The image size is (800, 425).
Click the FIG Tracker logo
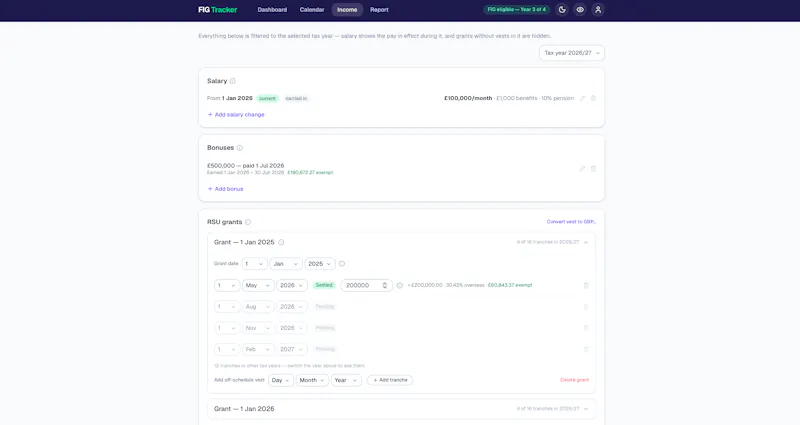(217, 10)
